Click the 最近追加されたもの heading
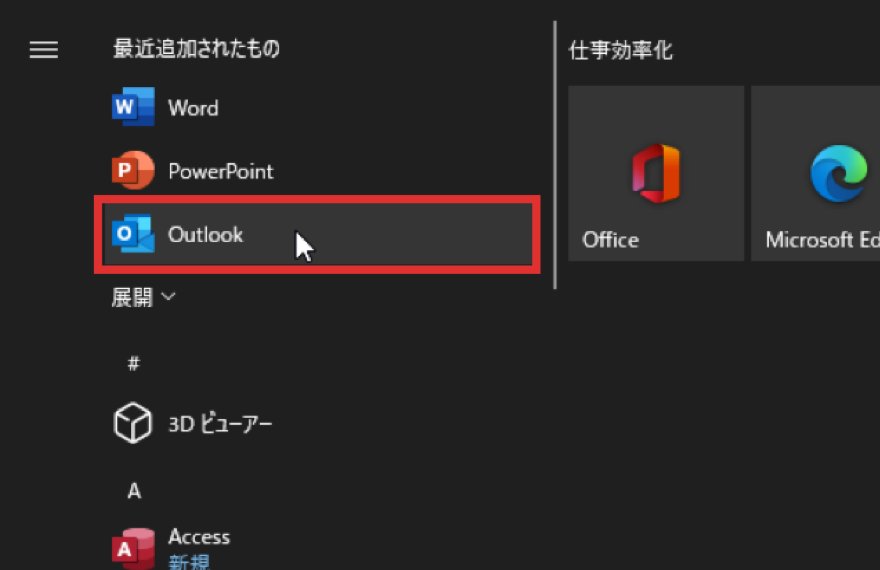The image size is (880, 570). pyautogui.click(x=196, y=49)
